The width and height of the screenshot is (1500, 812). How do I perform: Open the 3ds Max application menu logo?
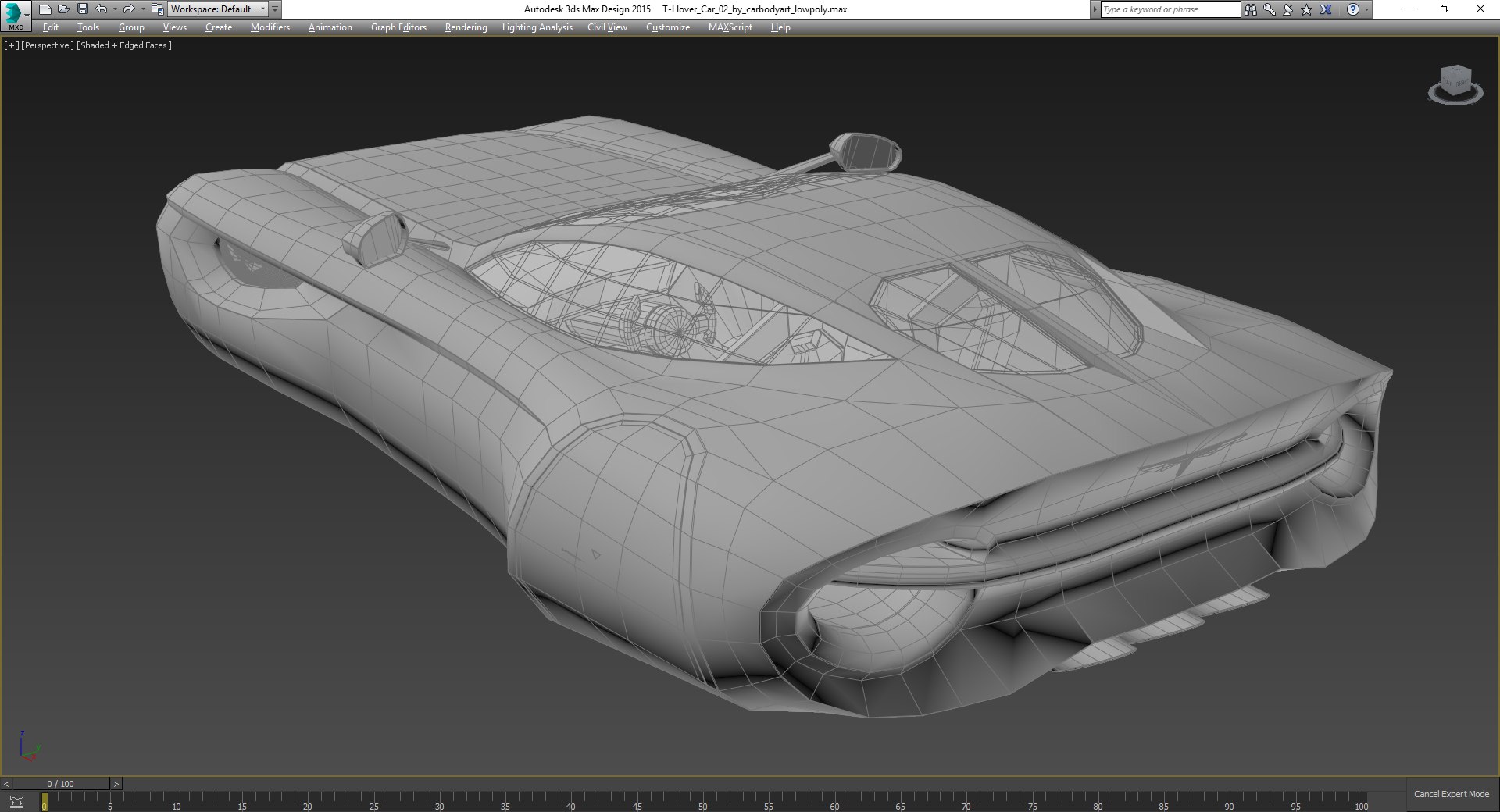tap(15, 15)
